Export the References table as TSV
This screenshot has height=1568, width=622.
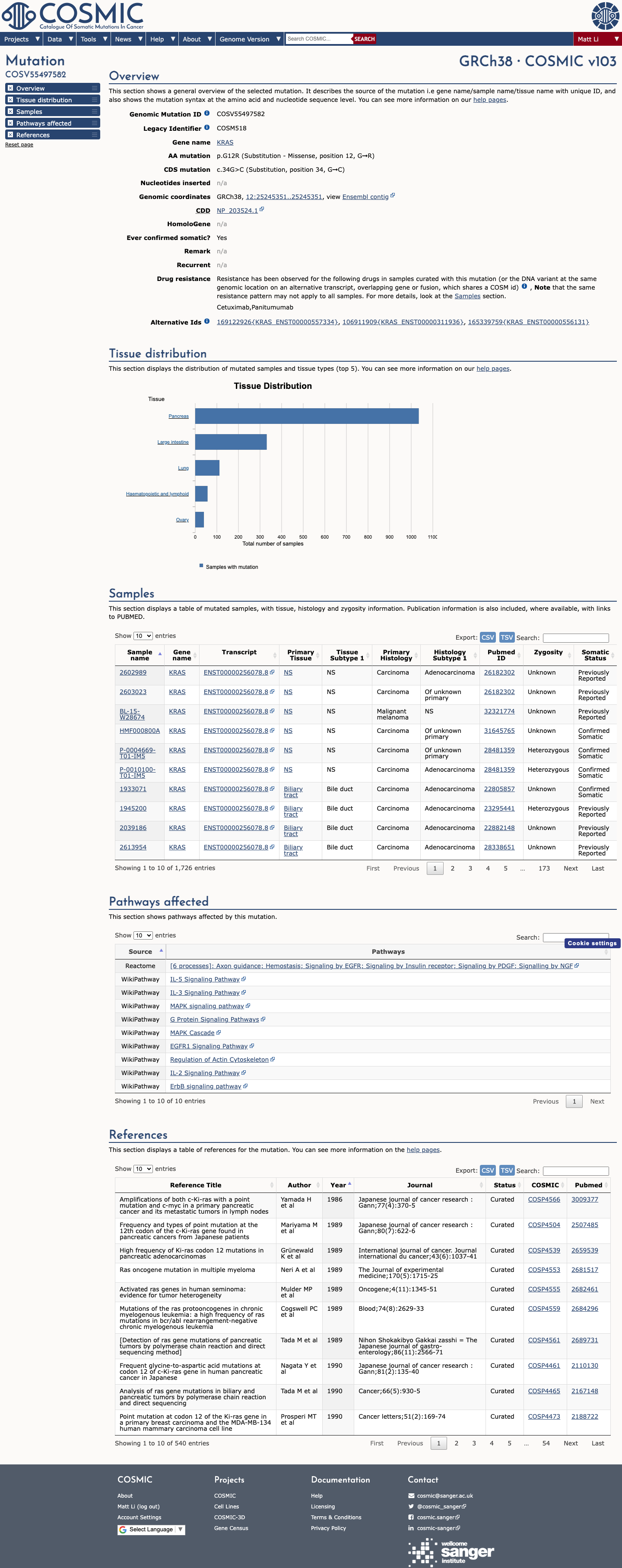[507, 1170]
